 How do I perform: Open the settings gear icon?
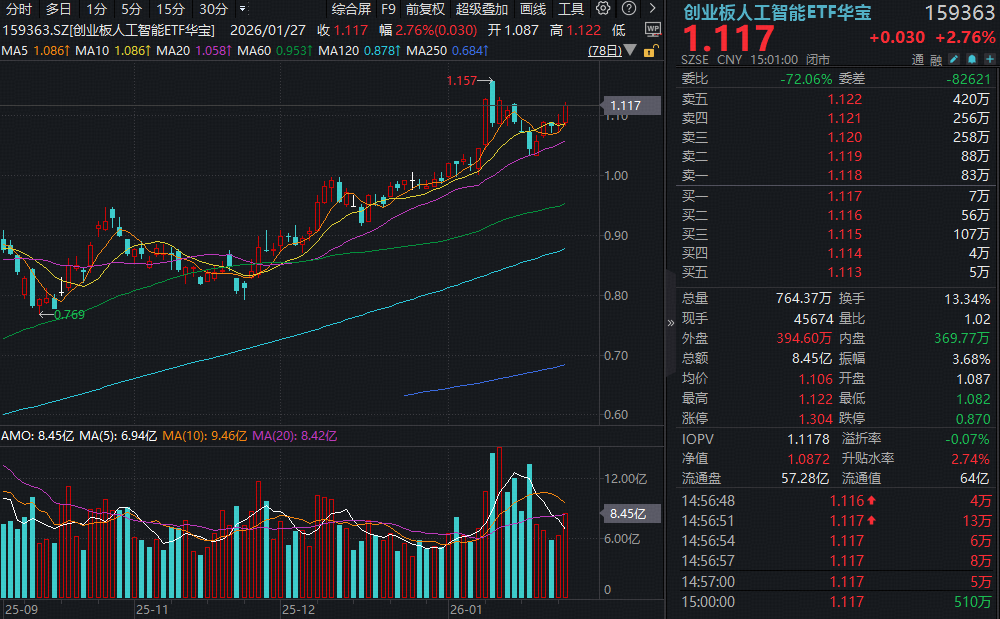click(x=604, y=8)
